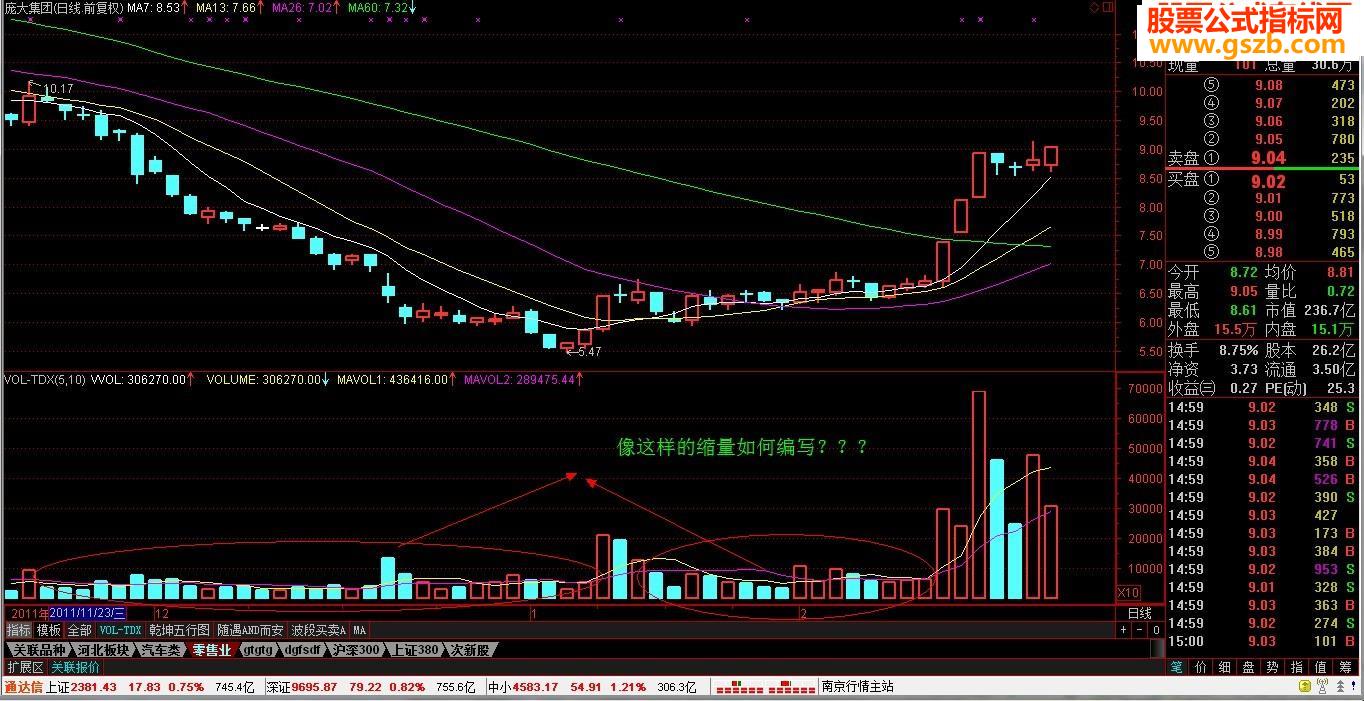
Task: Open the gtgtg tab
Action: click(258, 650)
